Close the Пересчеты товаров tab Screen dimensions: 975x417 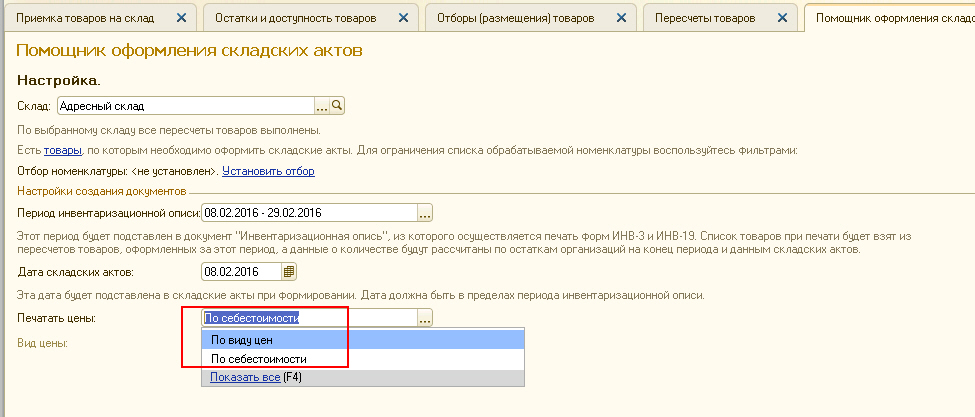782,18
